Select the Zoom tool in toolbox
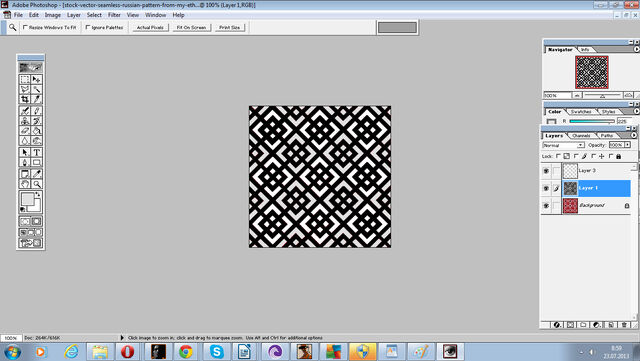This screenshot has height=361, width=640. coord(37,184)
